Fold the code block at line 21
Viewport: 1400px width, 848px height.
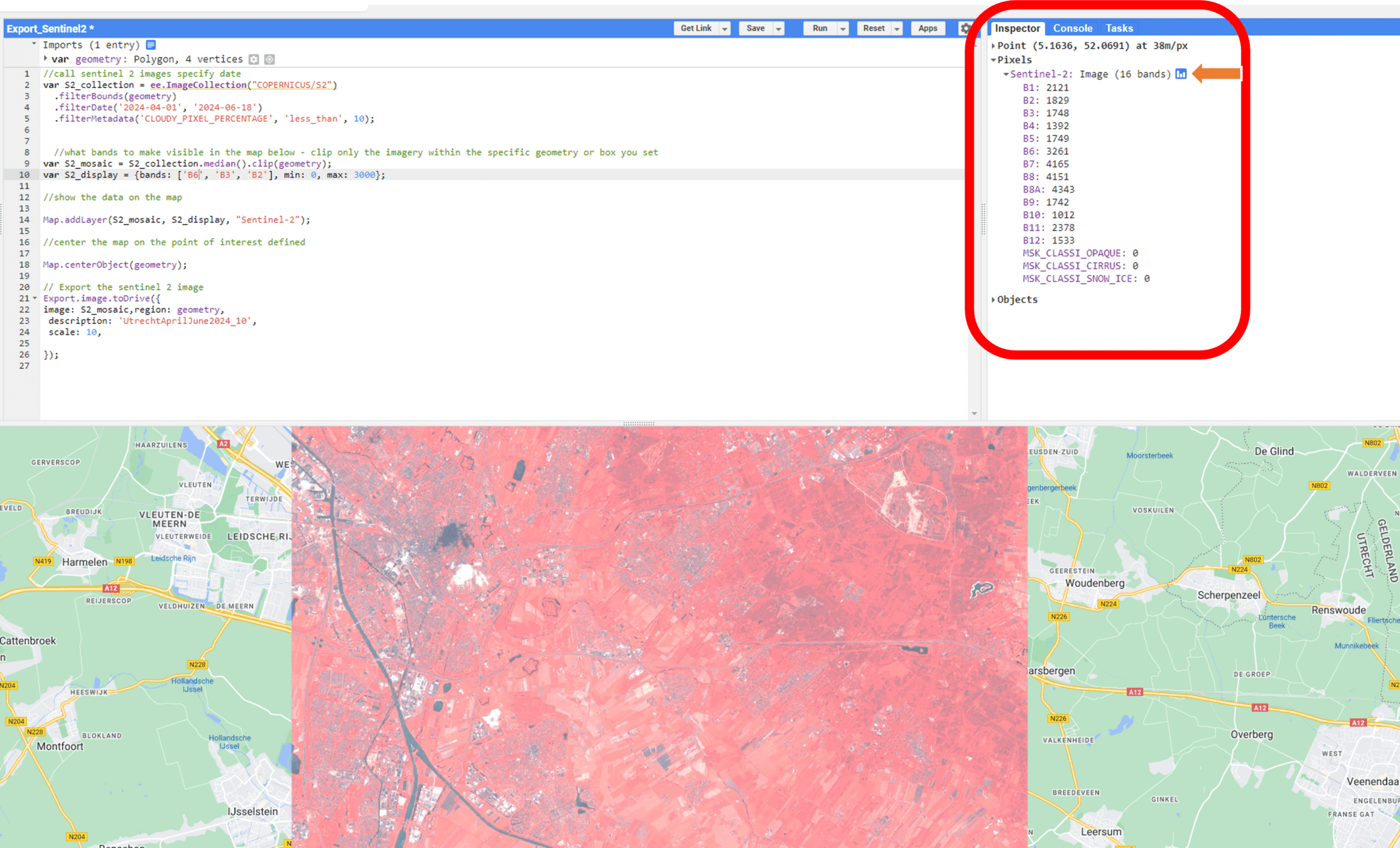tap(35, 298)
